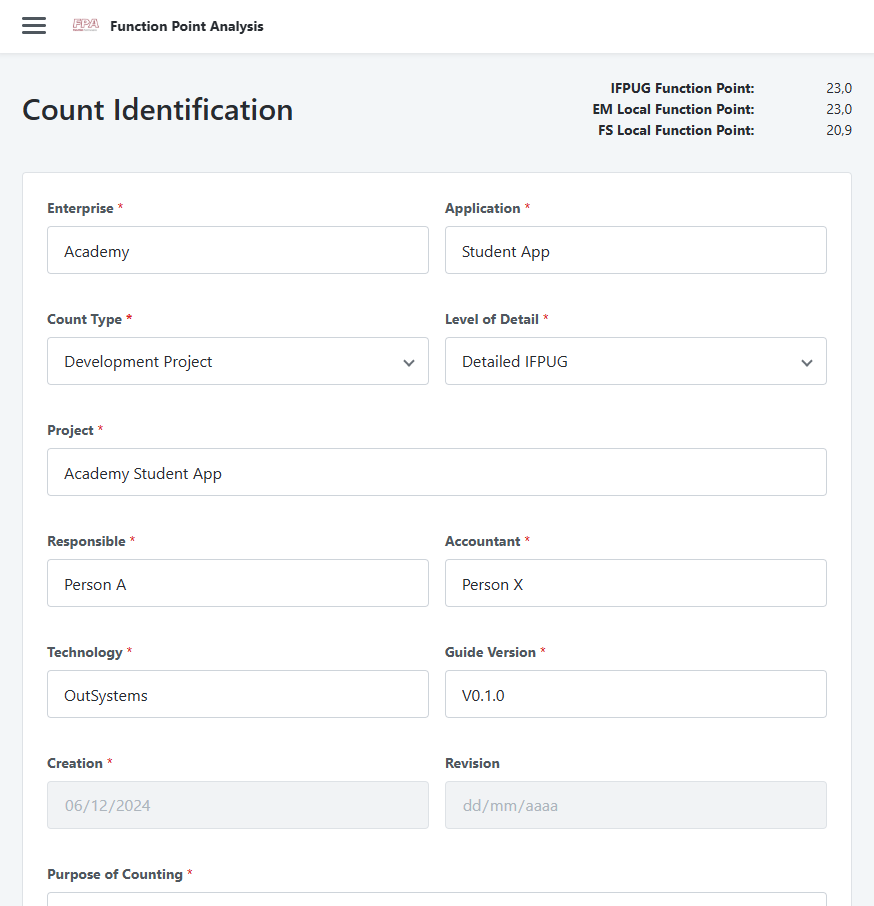Select the Project input field

click(436, 472)
